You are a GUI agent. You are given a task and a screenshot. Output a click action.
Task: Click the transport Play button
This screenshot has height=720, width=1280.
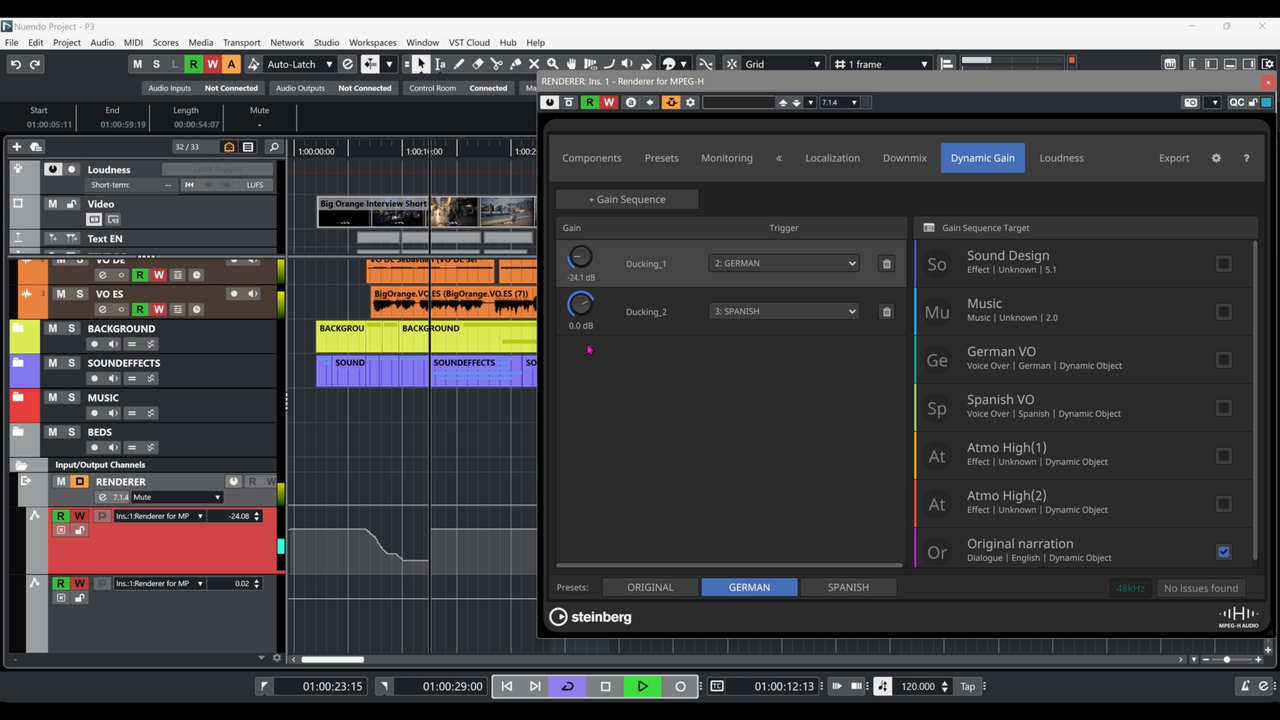pos(642,686)
